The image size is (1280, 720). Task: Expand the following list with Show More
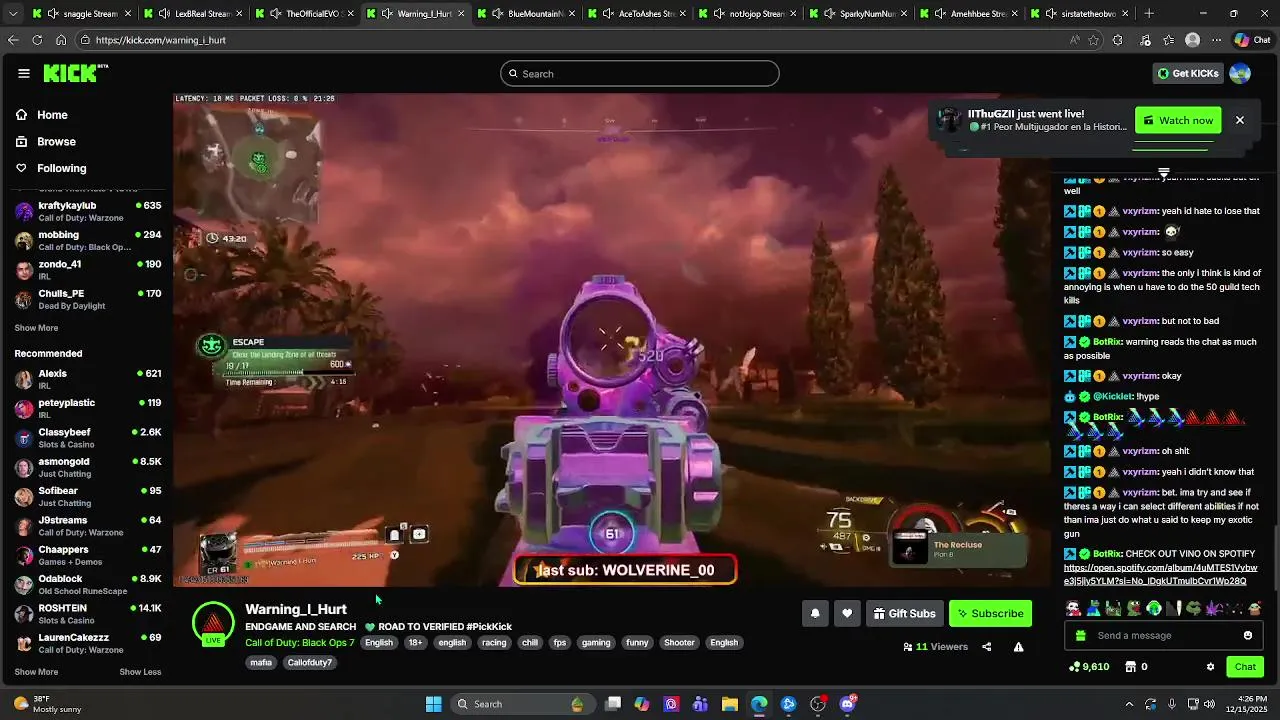click(x=36, y=328)
